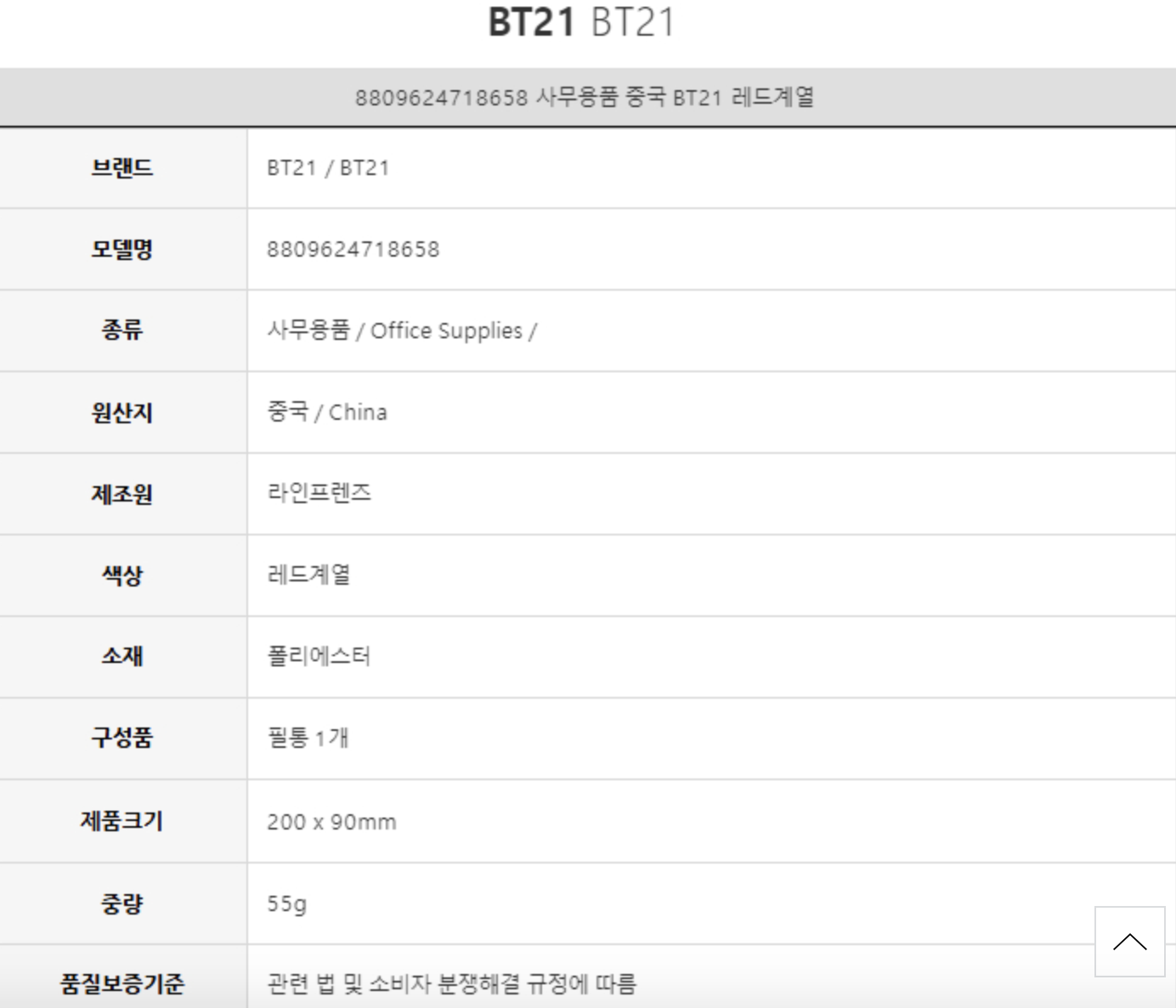Click the model number in the 모델명 row
This screenshot has width=1176, height=1008.
click(353, 249)
